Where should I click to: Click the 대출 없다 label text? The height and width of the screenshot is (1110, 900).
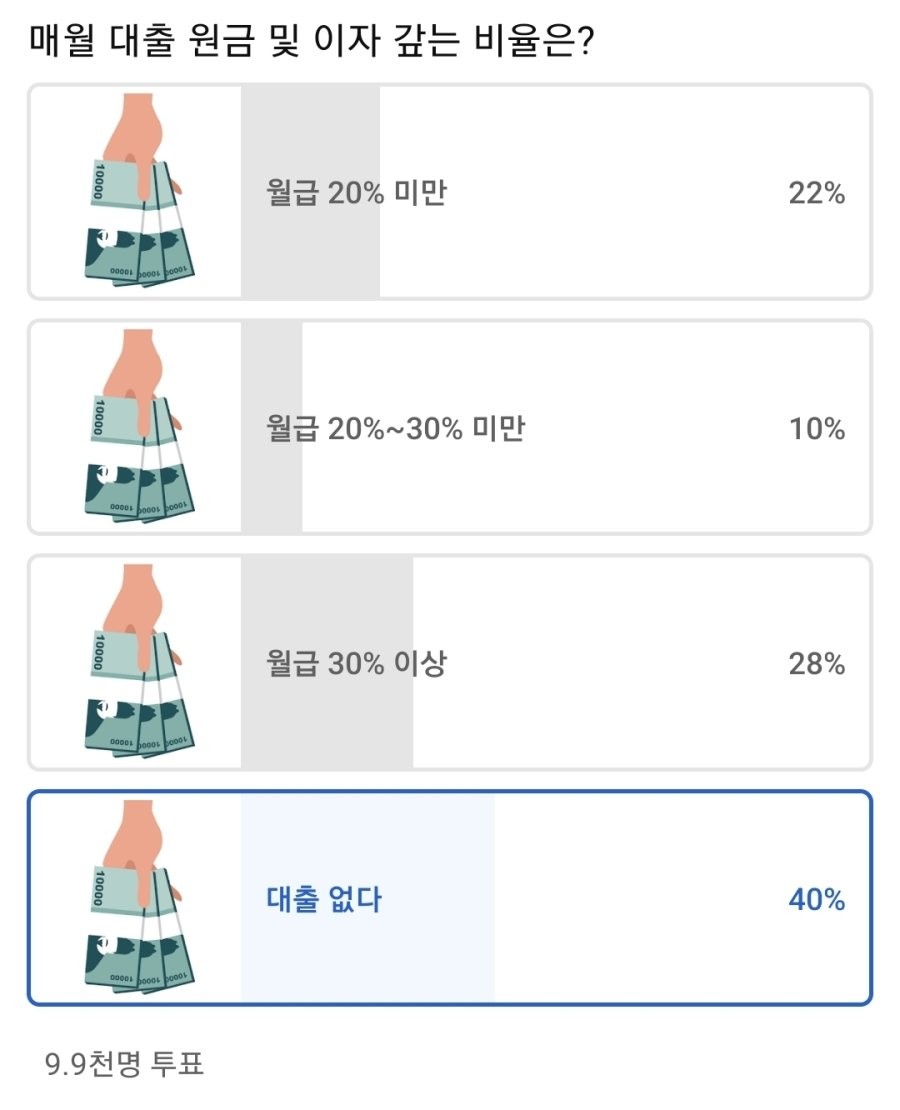tap(324, 899)
